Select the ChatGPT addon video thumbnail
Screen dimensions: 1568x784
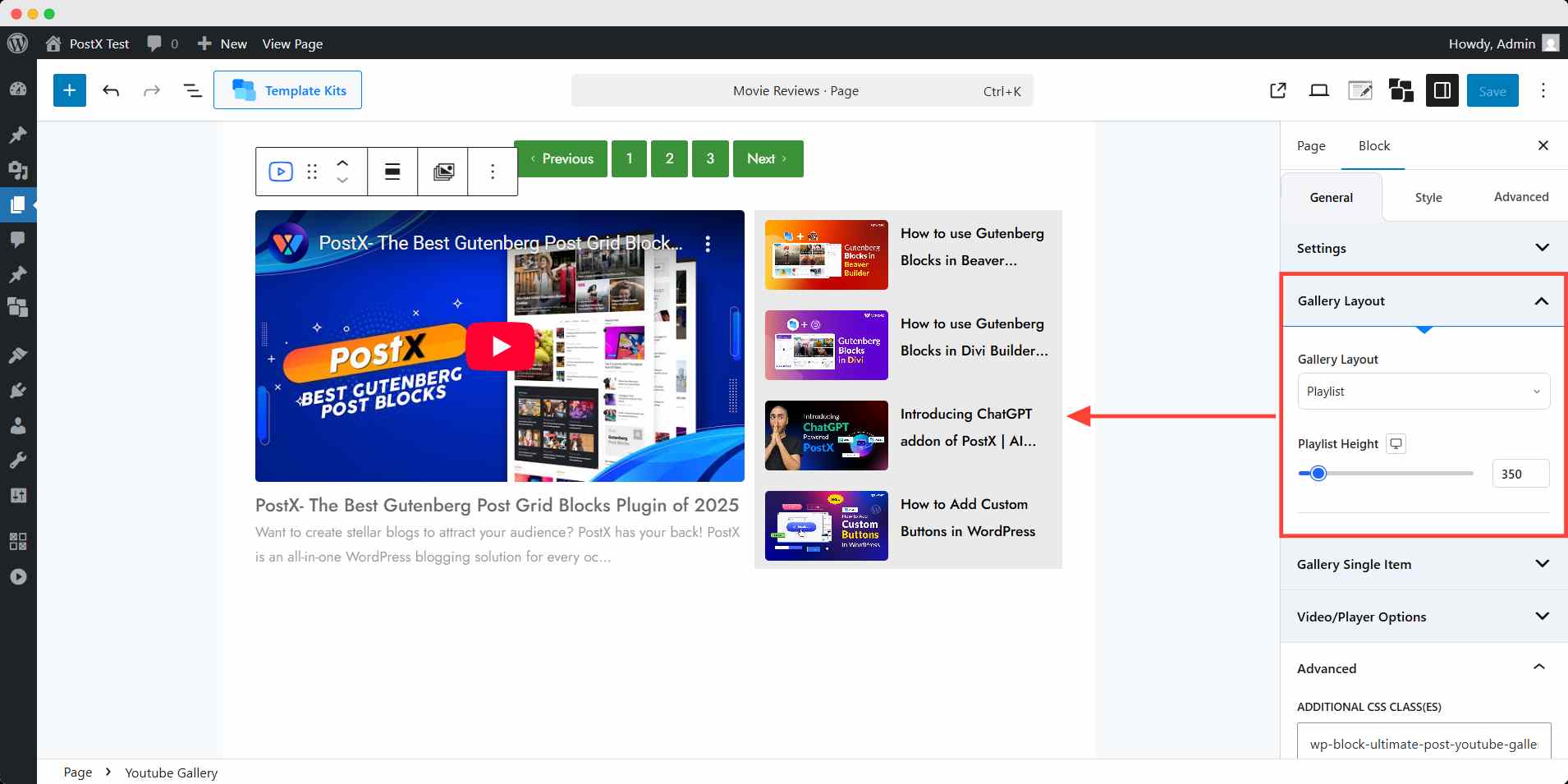click(826, 435)
